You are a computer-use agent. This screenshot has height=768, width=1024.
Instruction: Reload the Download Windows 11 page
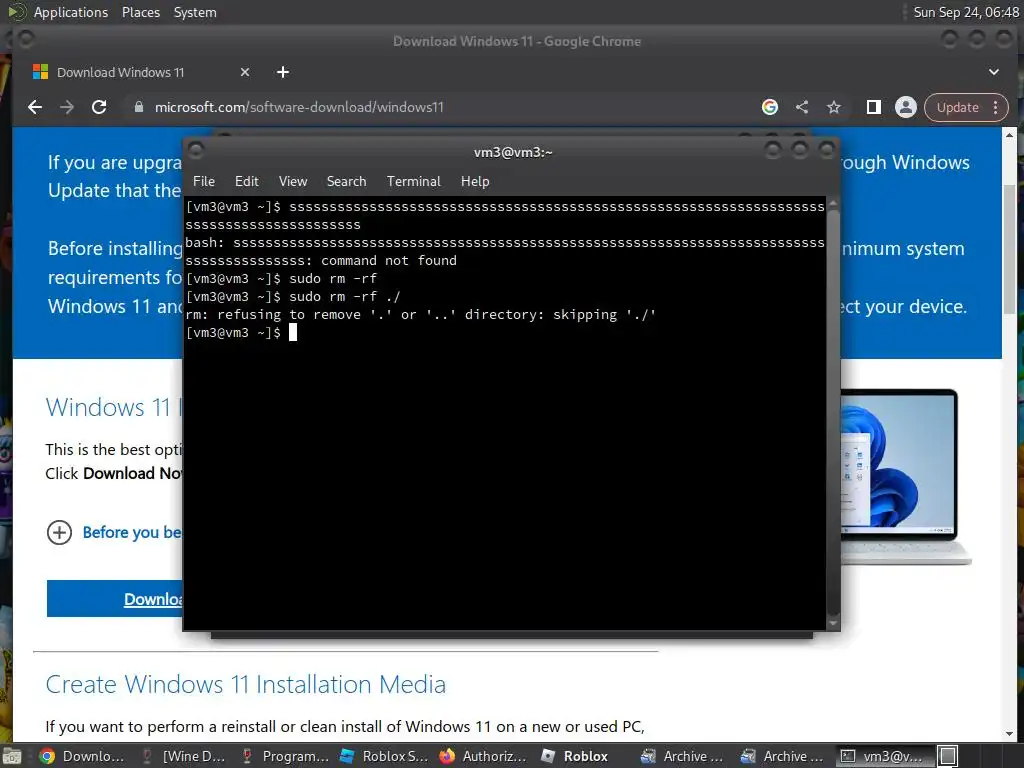(99, 107)
